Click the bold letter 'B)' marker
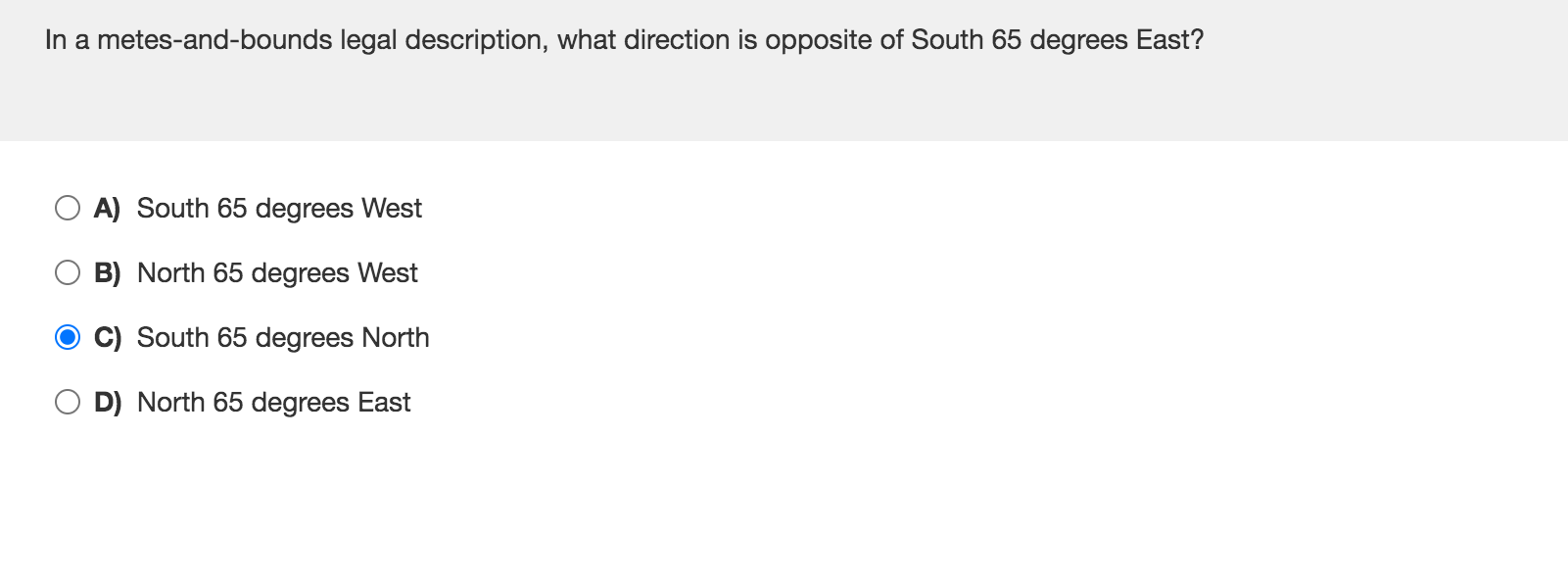This screenshot has width=1568, height=583. click(x=106, y=272)
